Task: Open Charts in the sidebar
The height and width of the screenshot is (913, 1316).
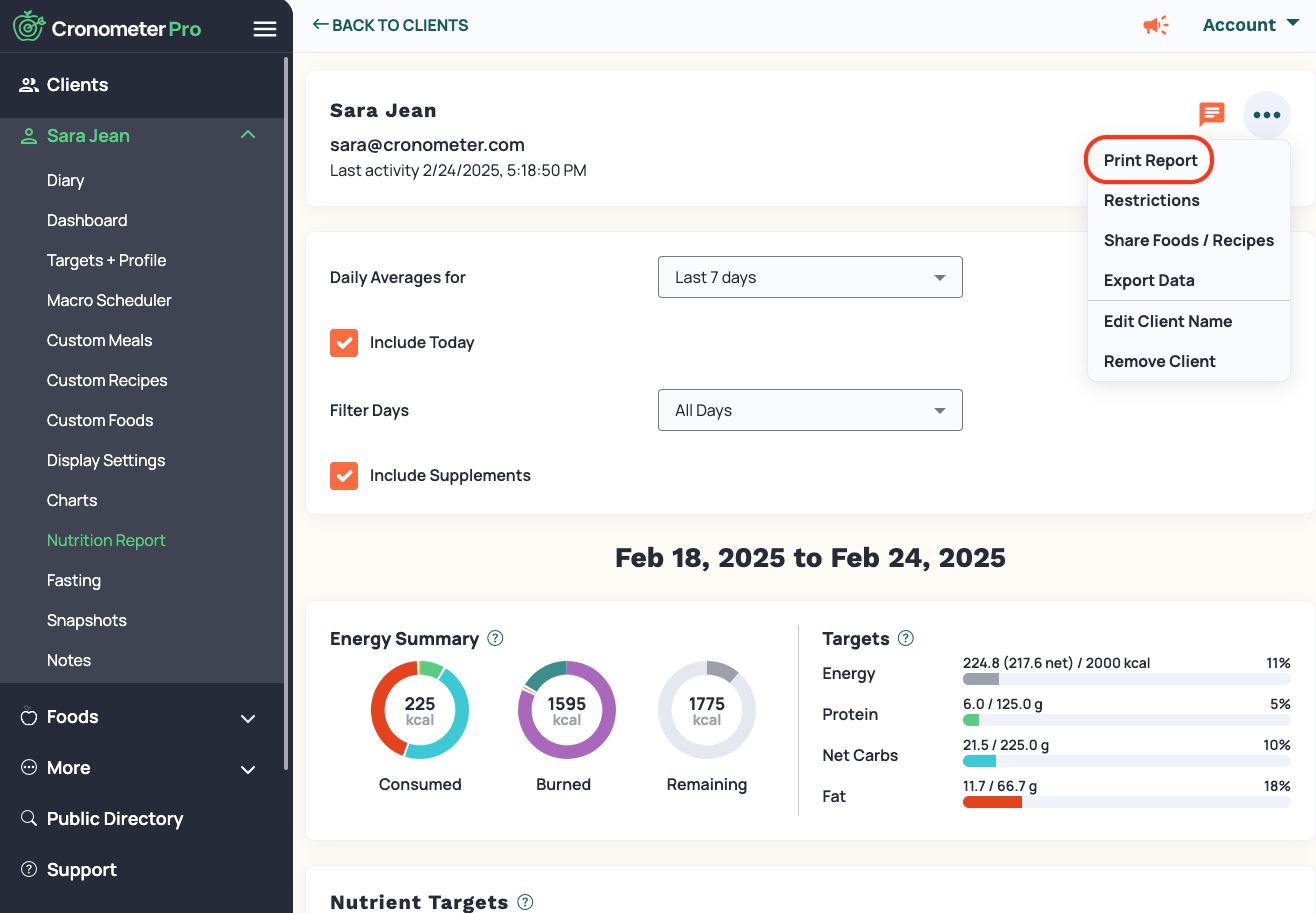Action: [72, 500]
